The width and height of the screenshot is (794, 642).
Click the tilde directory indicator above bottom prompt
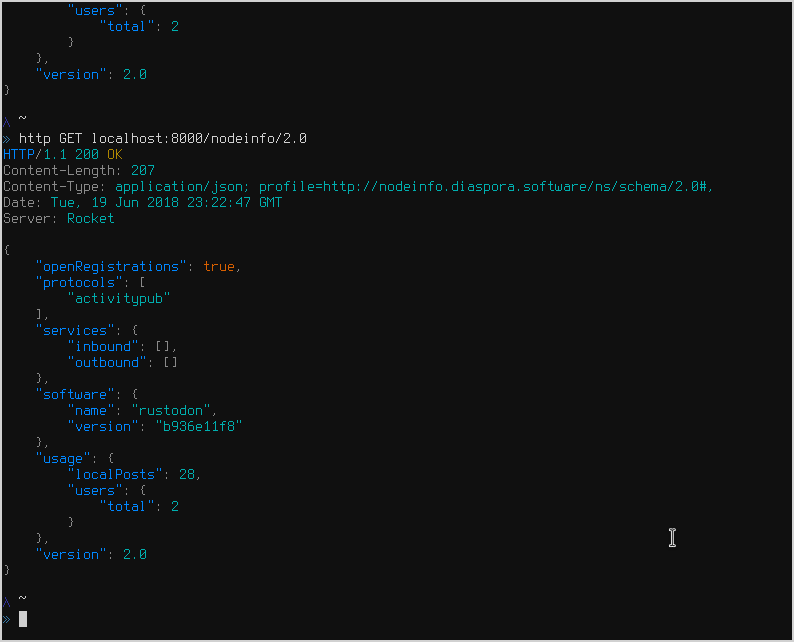(x=22, y=598)
